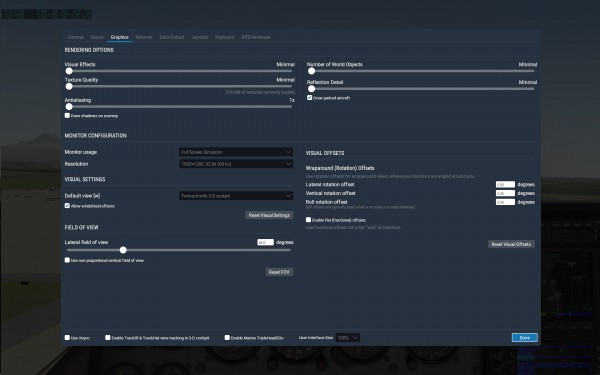Screen dimensions: 600x375
Task: Click the Reflection Detail slider handle
Action: 311,89
